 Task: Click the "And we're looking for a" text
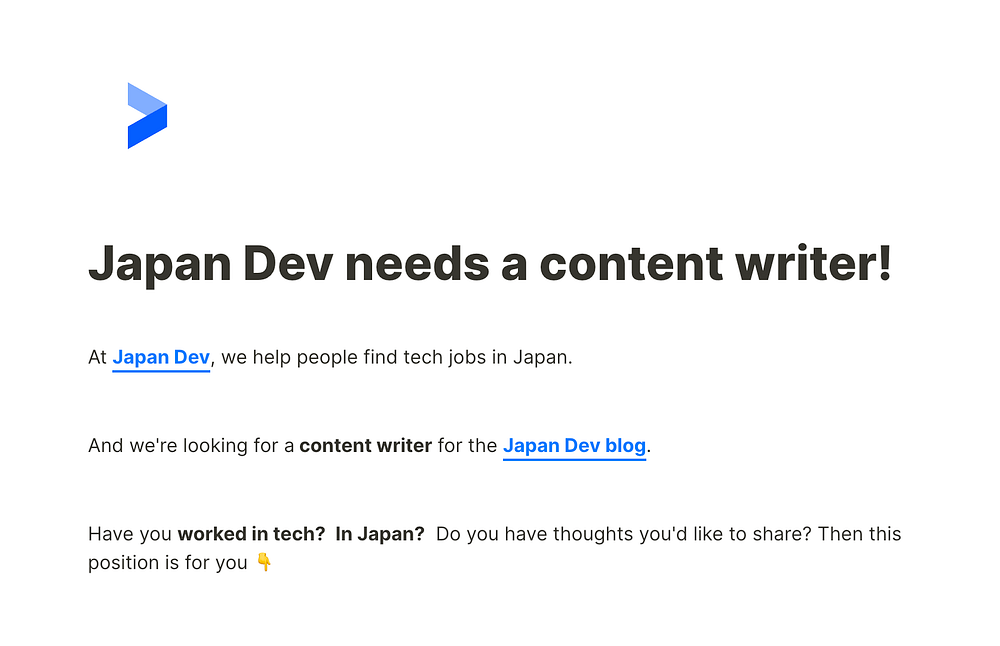click(x=190, y=446)
